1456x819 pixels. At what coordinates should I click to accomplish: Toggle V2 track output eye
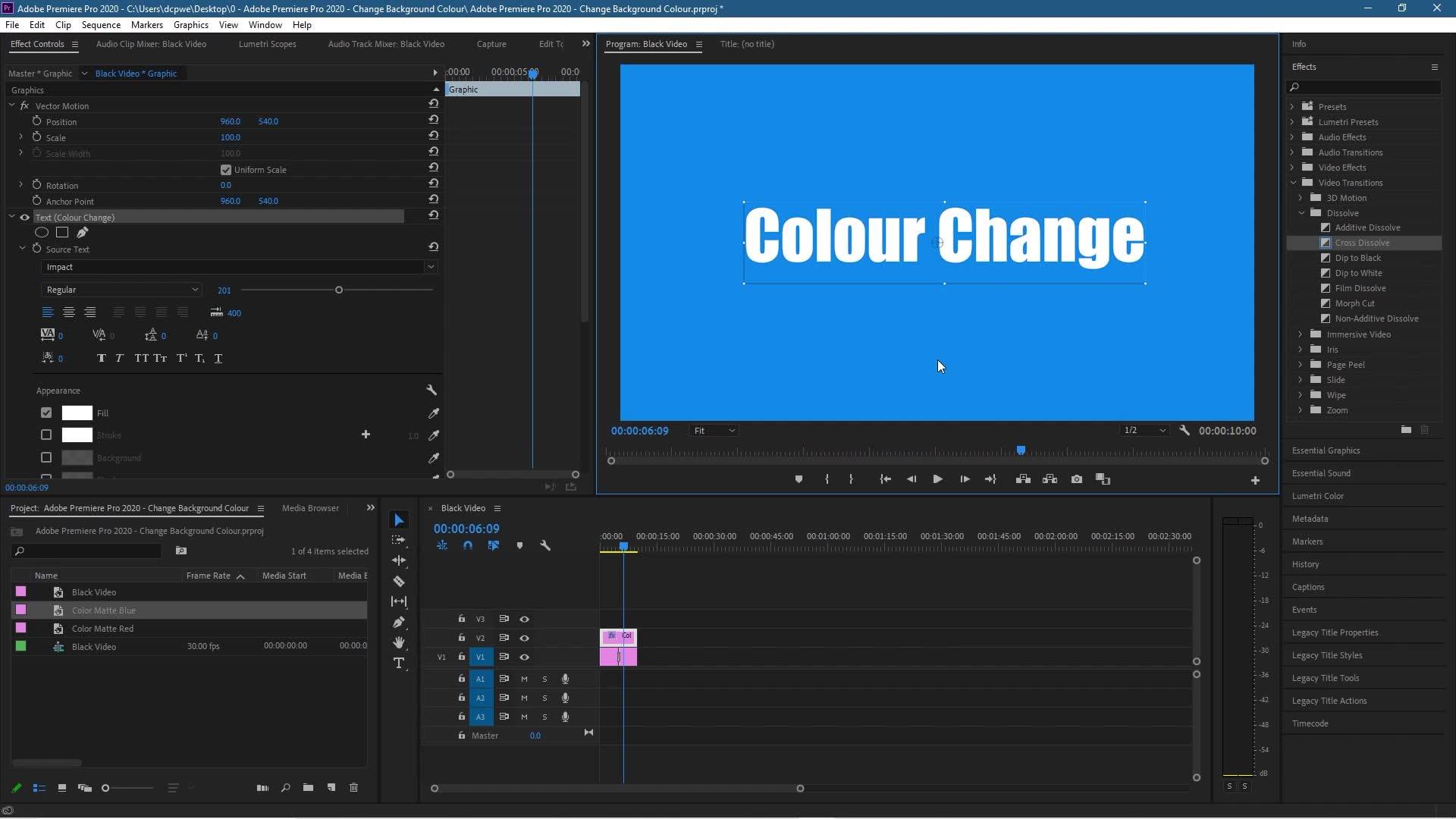click(524, 639)
